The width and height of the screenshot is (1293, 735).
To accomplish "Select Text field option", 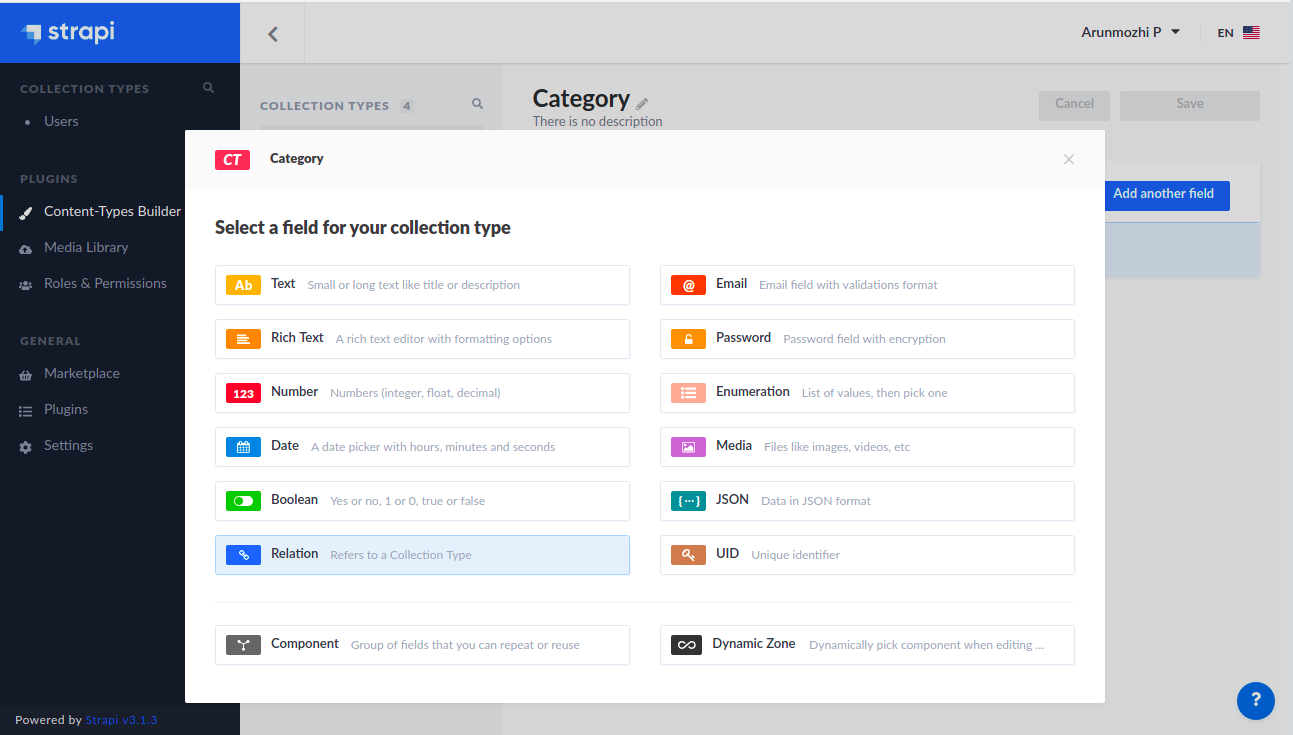I will point(422,285).
